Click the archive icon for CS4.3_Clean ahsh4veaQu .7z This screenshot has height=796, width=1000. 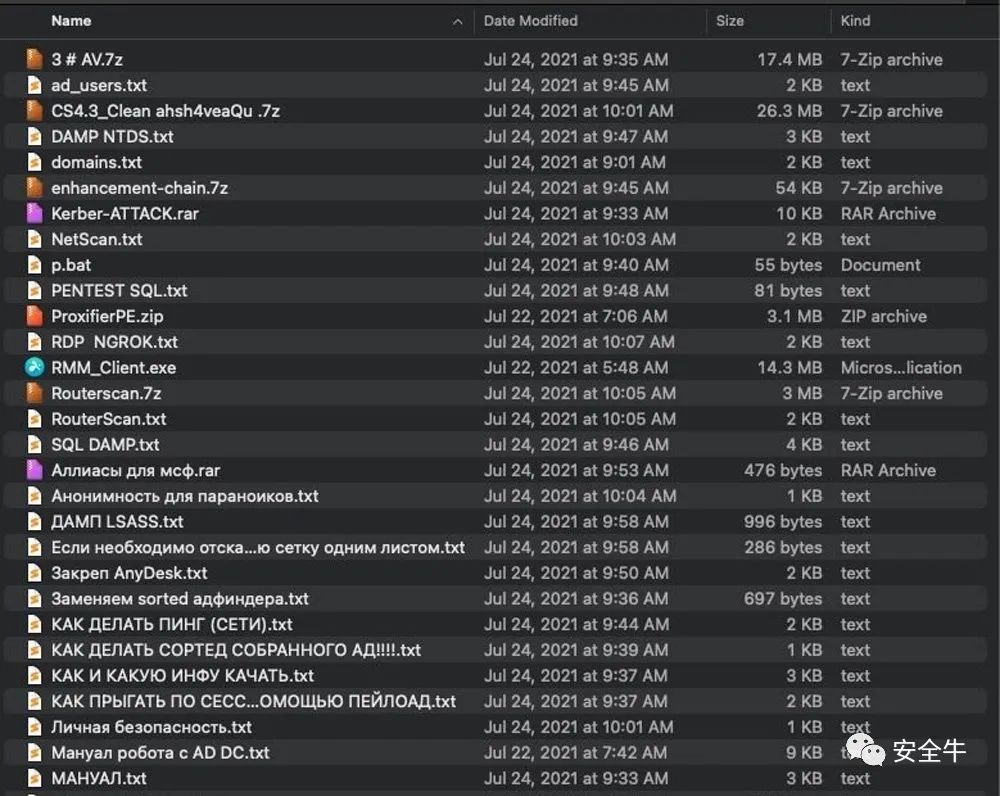click(34, 111)
